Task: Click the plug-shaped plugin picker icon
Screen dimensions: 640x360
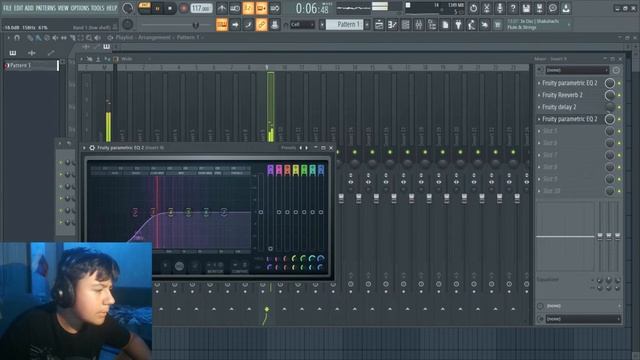Action: point(458,25)
